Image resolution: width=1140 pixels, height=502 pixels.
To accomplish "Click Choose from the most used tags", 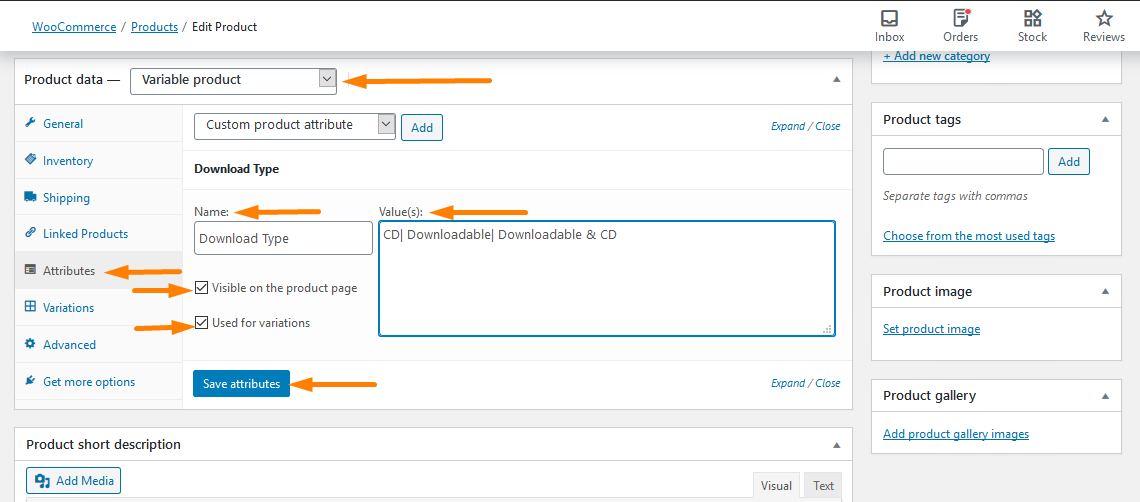I will pos(968,236).
